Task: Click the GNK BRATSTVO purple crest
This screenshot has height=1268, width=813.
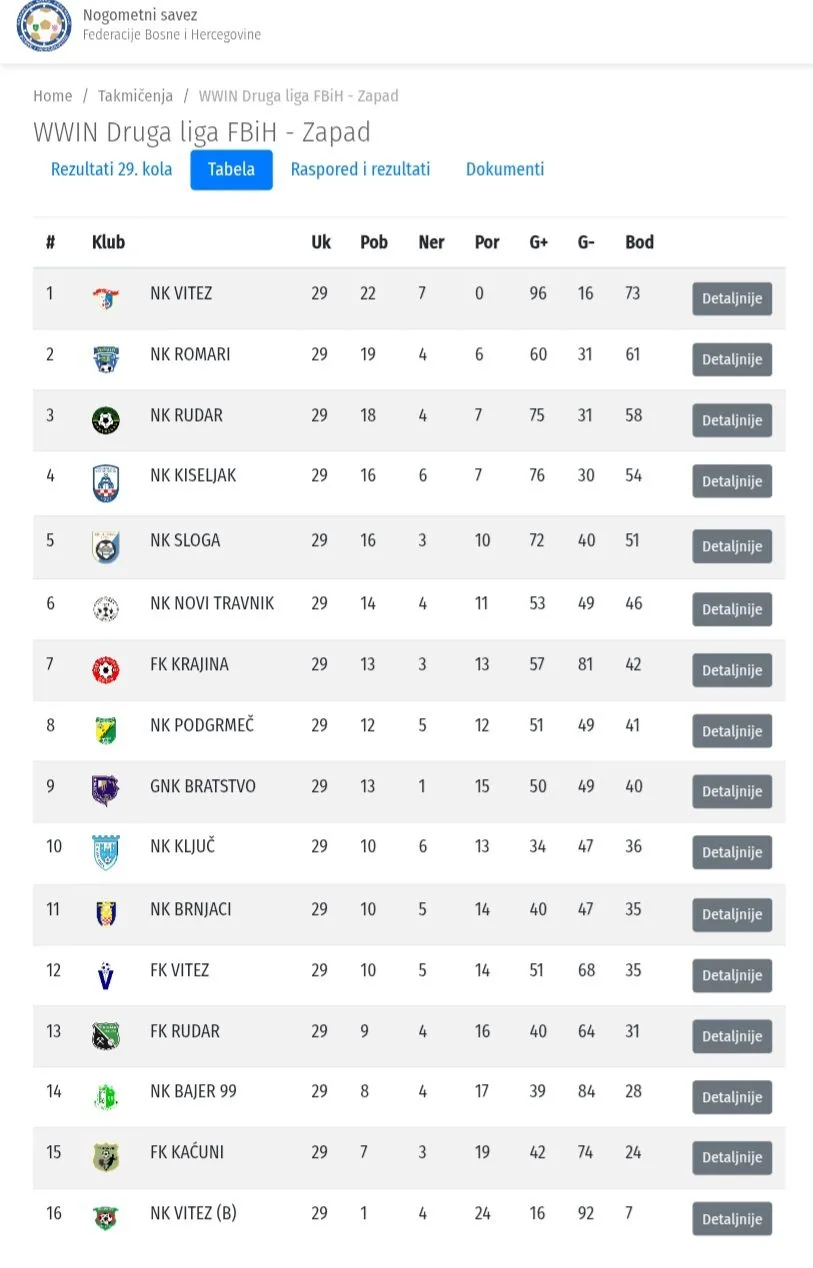Action: [x=105, y=790]
